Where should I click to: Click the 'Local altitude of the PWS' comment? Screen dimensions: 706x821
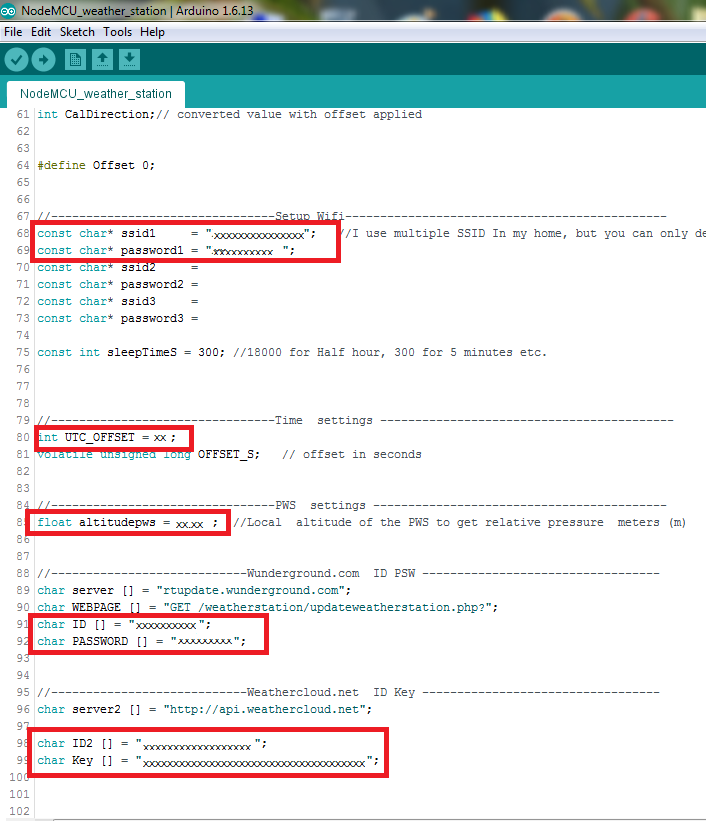(x=460, y=523)
